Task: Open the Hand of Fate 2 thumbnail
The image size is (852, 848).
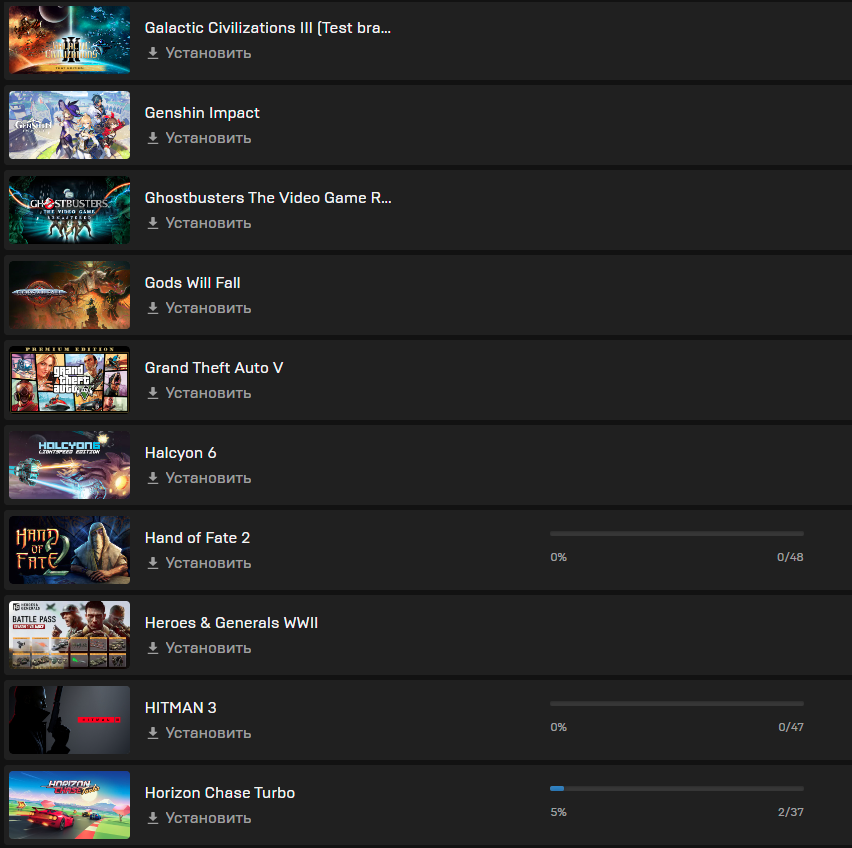Action: click(70, 550)
